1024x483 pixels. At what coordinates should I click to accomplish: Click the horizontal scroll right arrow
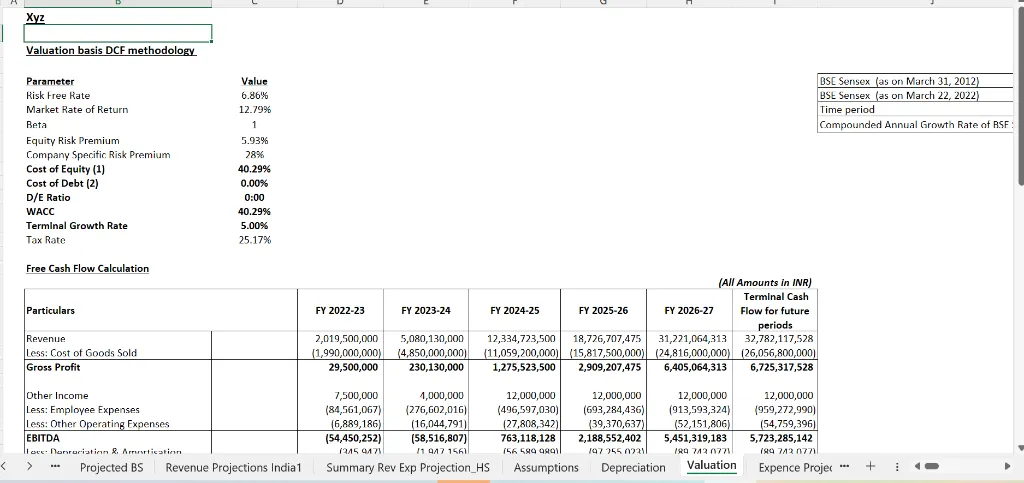(1007, 466)
